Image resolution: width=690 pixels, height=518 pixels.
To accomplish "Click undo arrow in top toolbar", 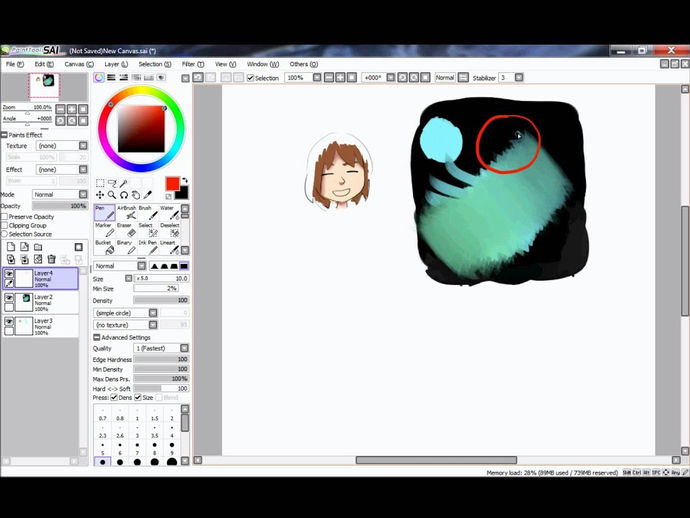I will click(198, 77).
